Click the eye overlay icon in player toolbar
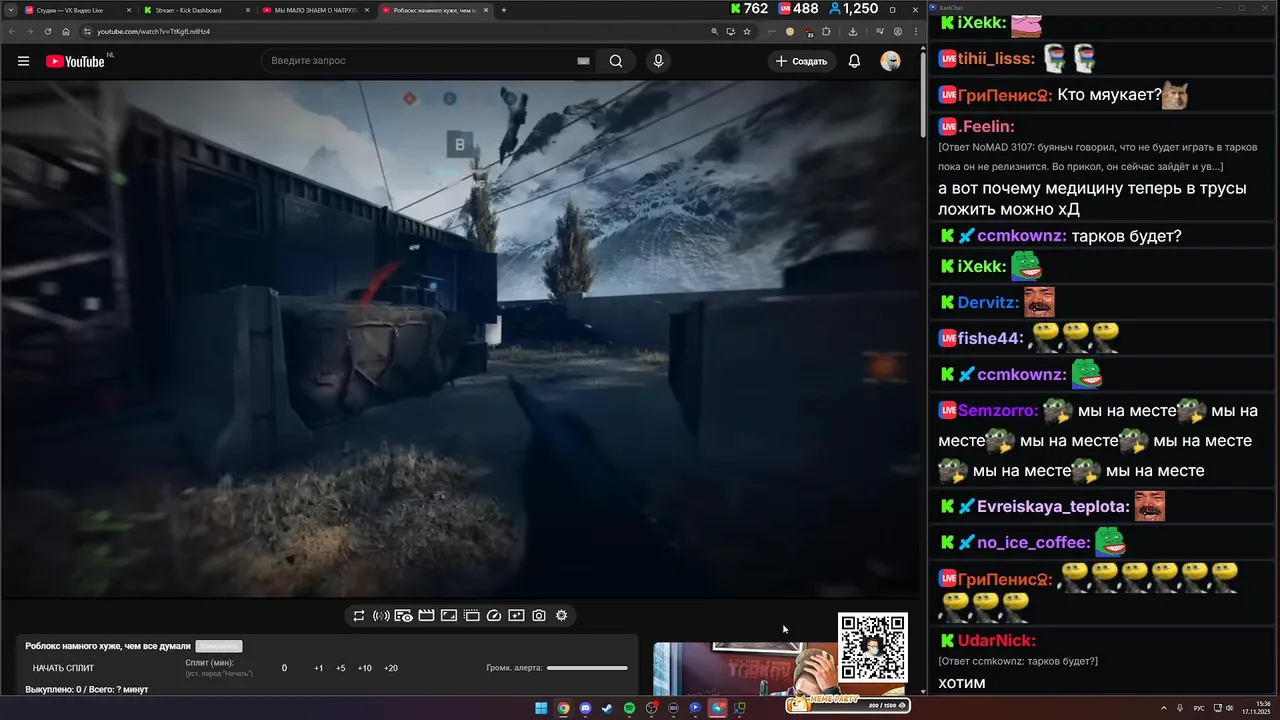 (404, 616)
